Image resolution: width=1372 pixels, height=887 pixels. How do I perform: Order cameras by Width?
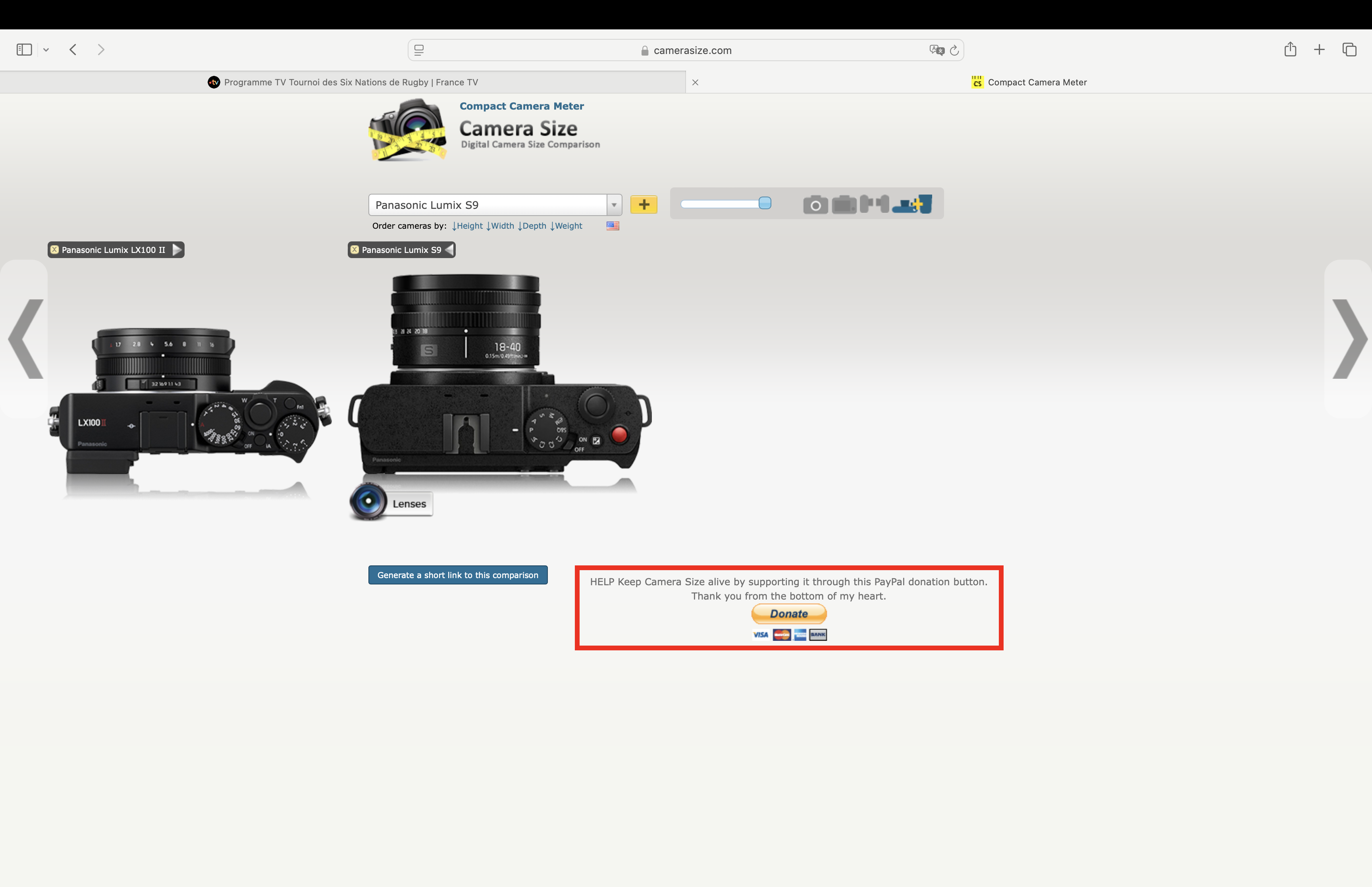[x=500, y=226]
